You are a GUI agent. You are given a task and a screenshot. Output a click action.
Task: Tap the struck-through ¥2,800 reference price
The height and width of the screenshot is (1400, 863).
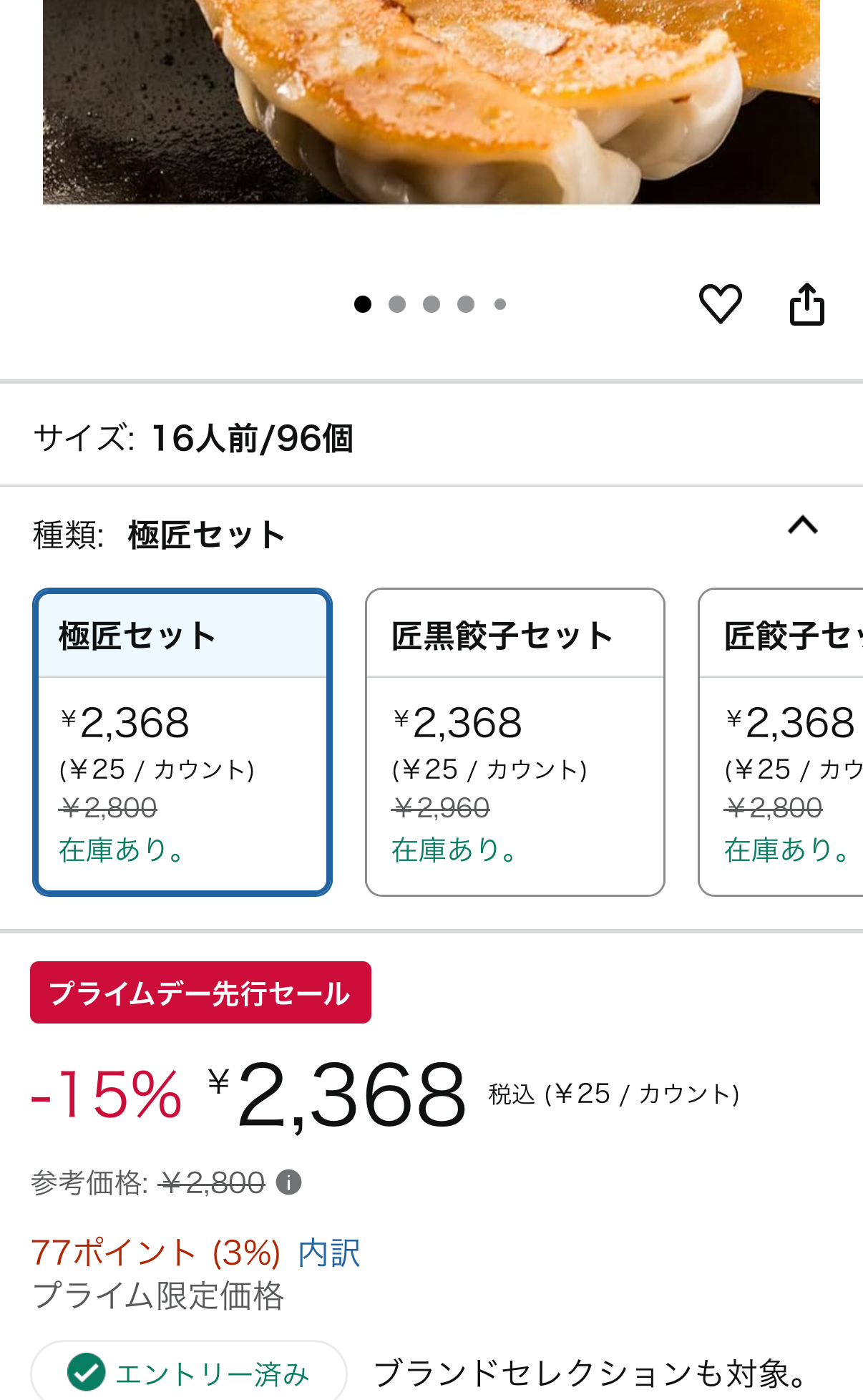pos(213,1182)
